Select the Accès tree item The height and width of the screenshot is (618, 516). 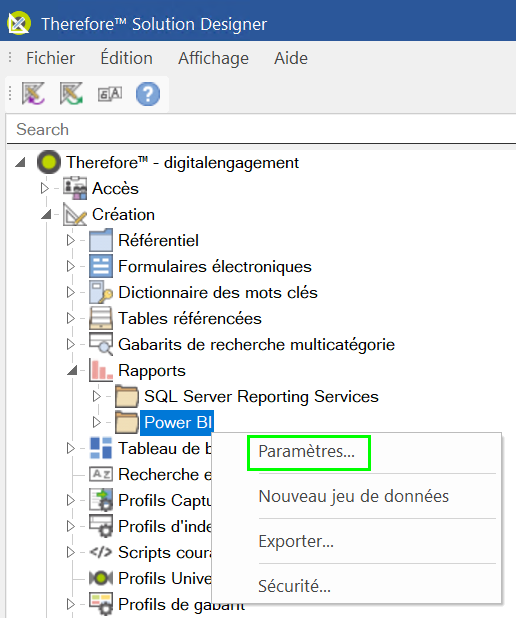click(115, 188)
